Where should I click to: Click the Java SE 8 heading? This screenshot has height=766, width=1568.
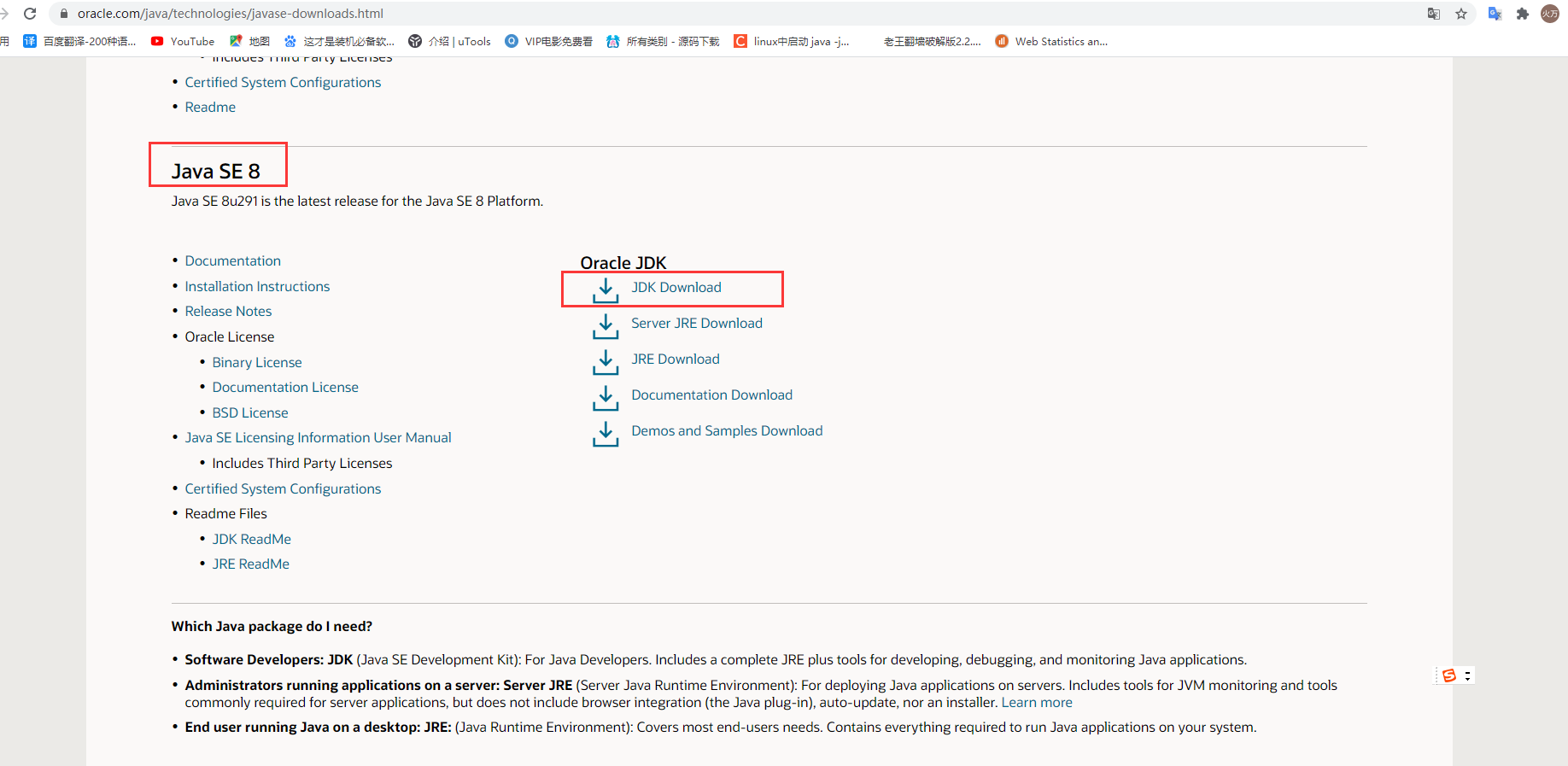coord(216,171)
